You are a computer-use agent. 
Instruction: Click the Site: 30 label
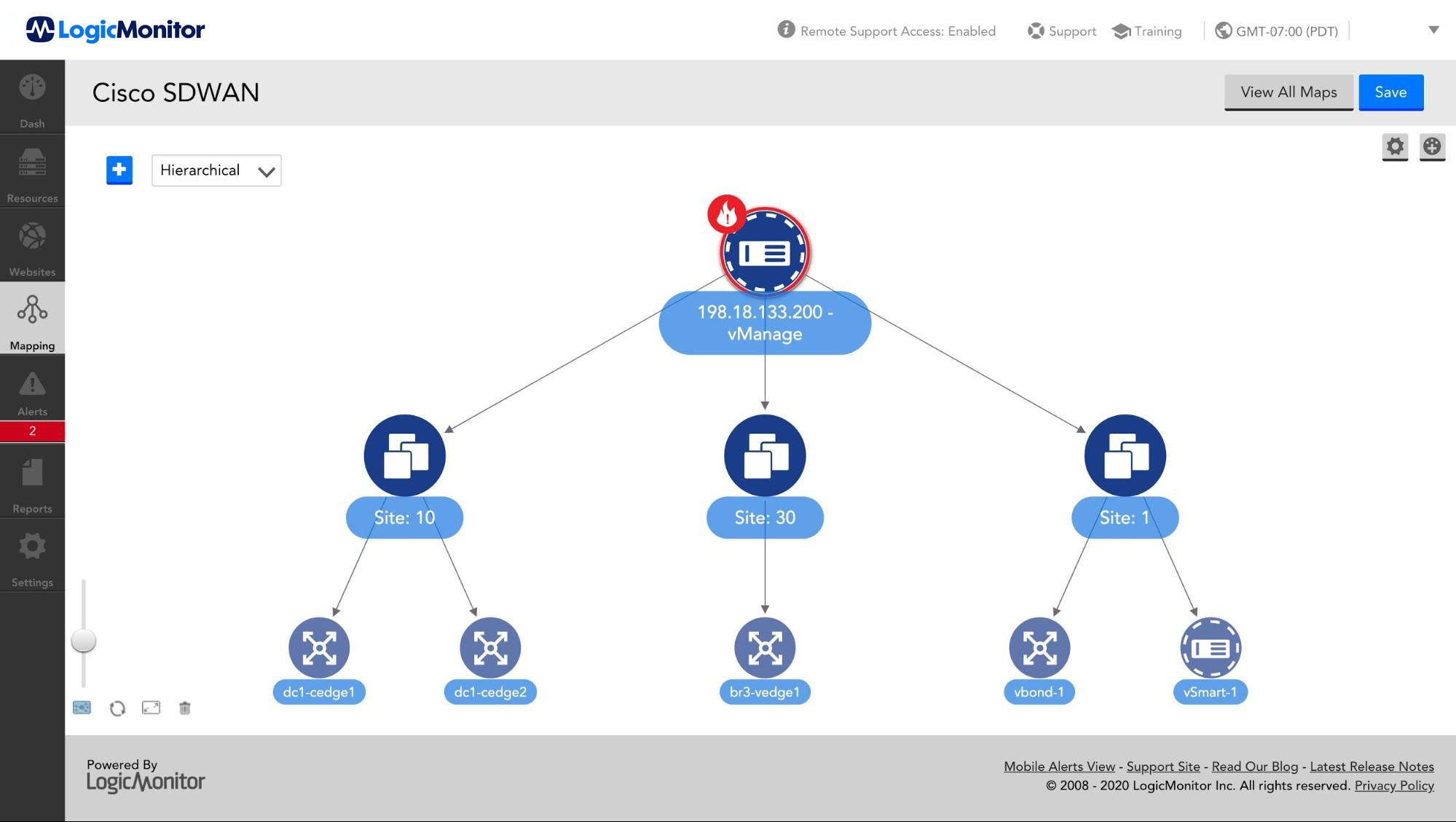[x=765, y=517]
